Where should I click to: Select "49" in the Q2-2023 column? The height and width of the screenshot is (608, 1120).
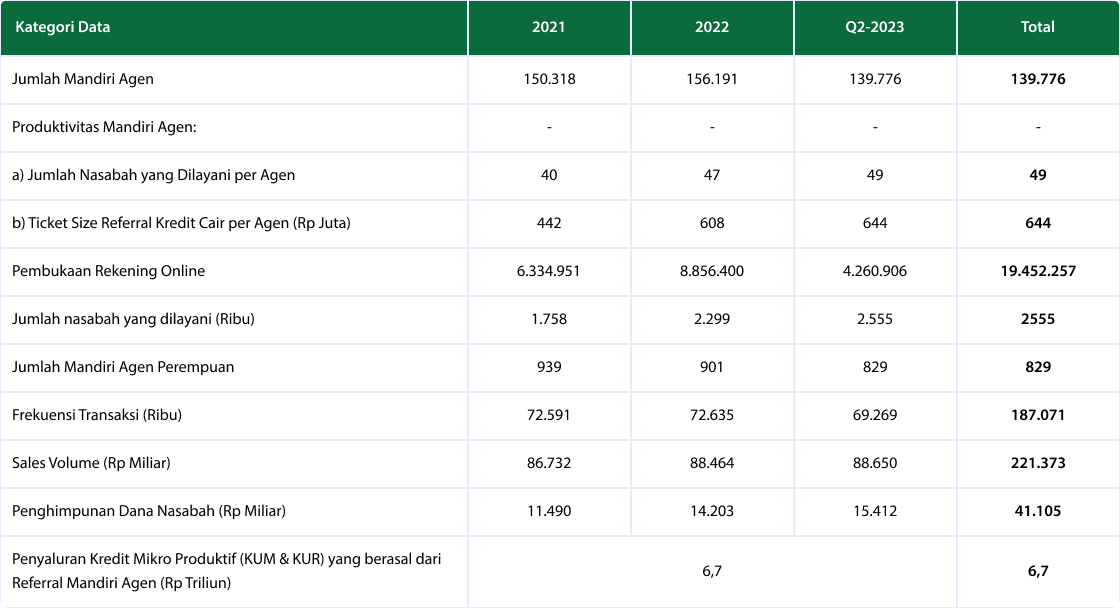[875, 175]
